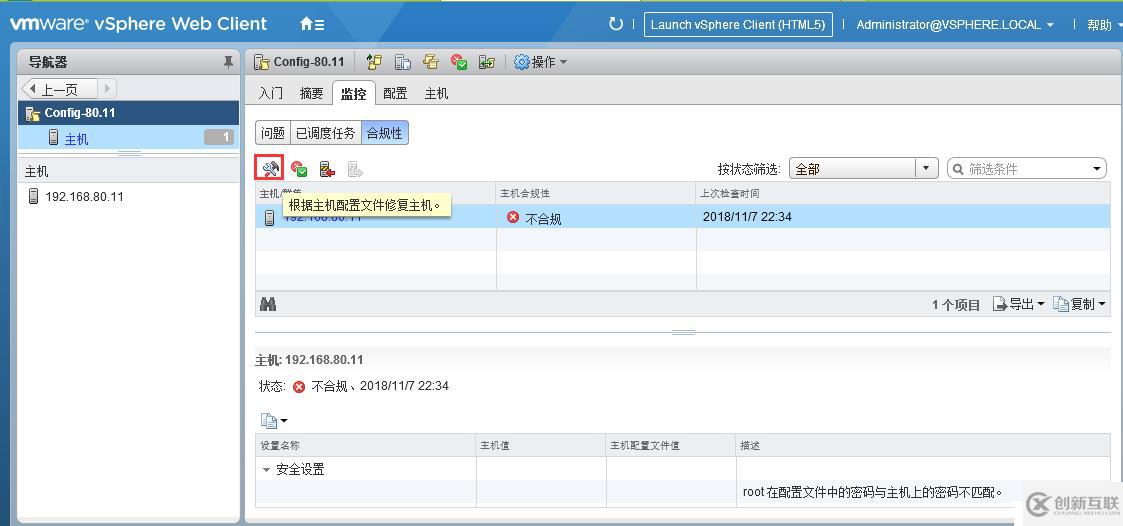Click host icon beside 192.168.80.11 in navigator
This screenshot has height=526, width=1123.
(x=34, y=196)
